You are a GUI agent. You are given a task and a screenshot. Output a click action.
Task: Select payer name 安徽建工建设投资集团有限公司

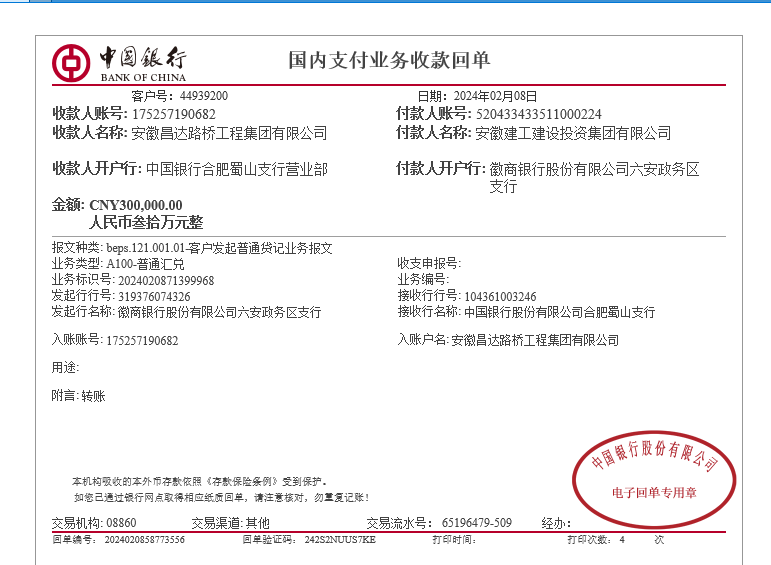pos(573,133)
